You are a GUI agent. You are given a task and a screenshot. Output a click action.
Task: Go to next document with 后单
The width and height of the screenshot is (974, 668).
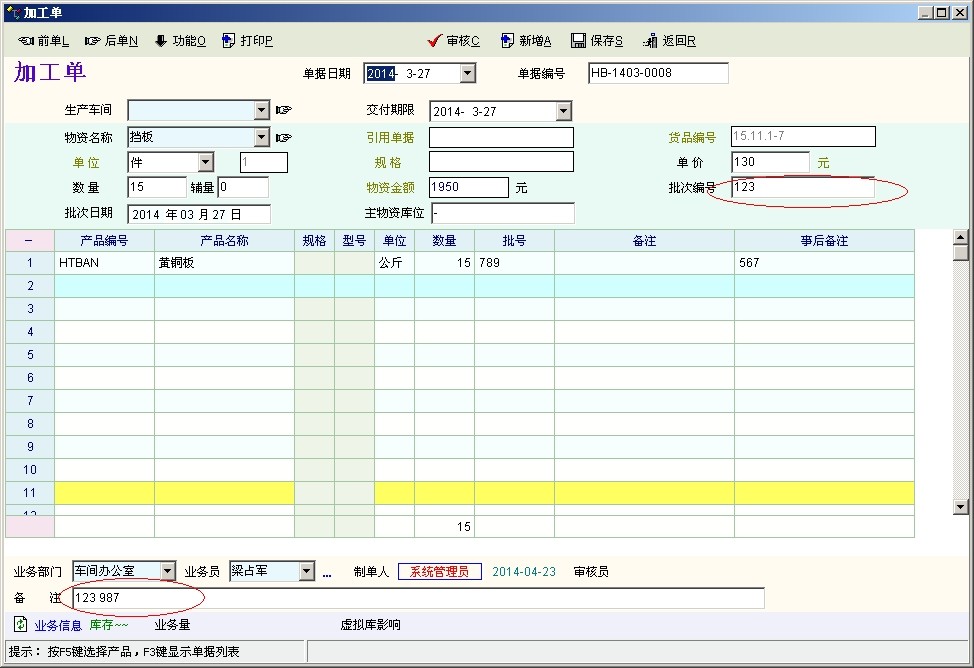click(111, 41)
